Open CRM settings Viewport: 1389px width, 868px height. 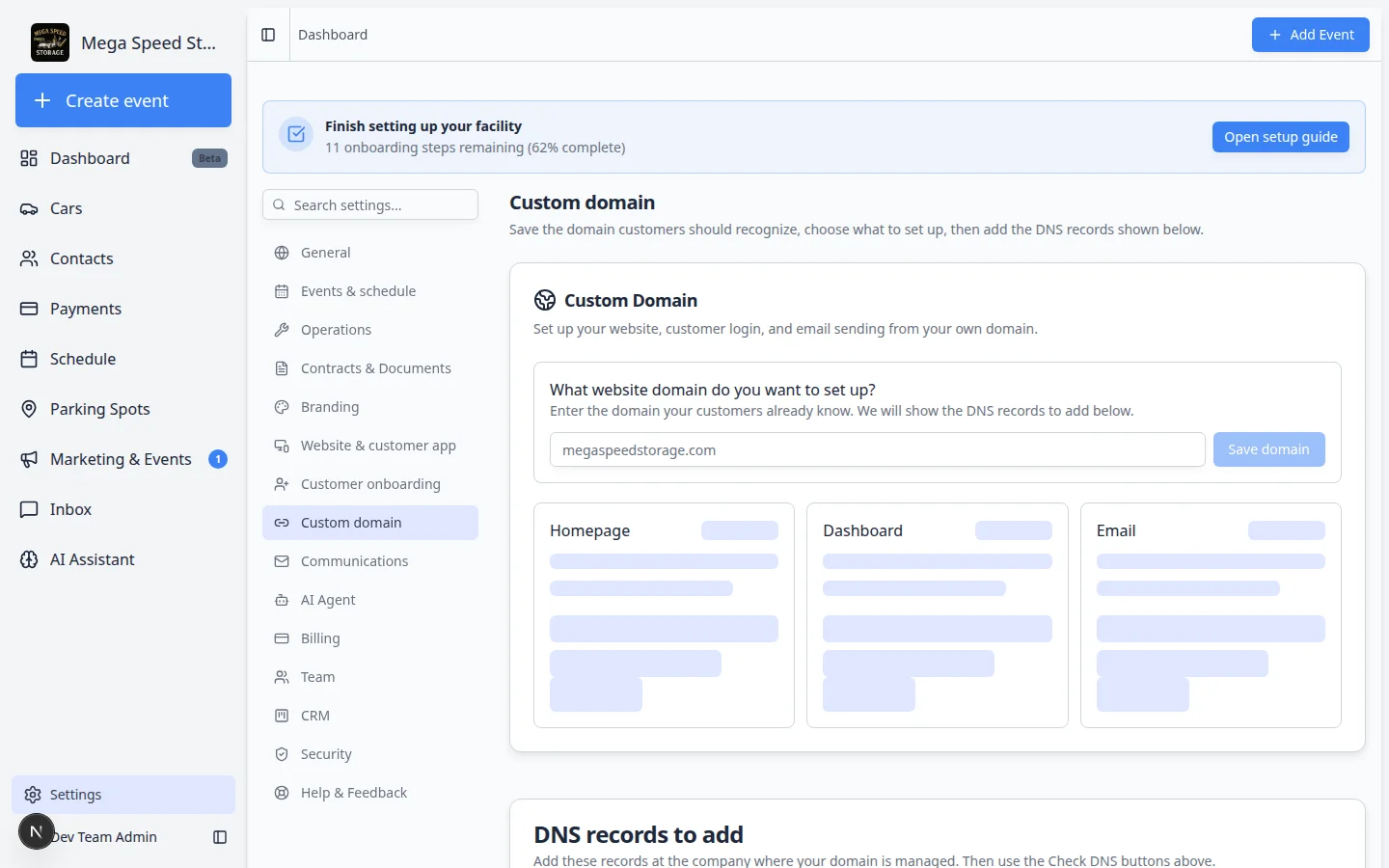[x=370, y=716]
